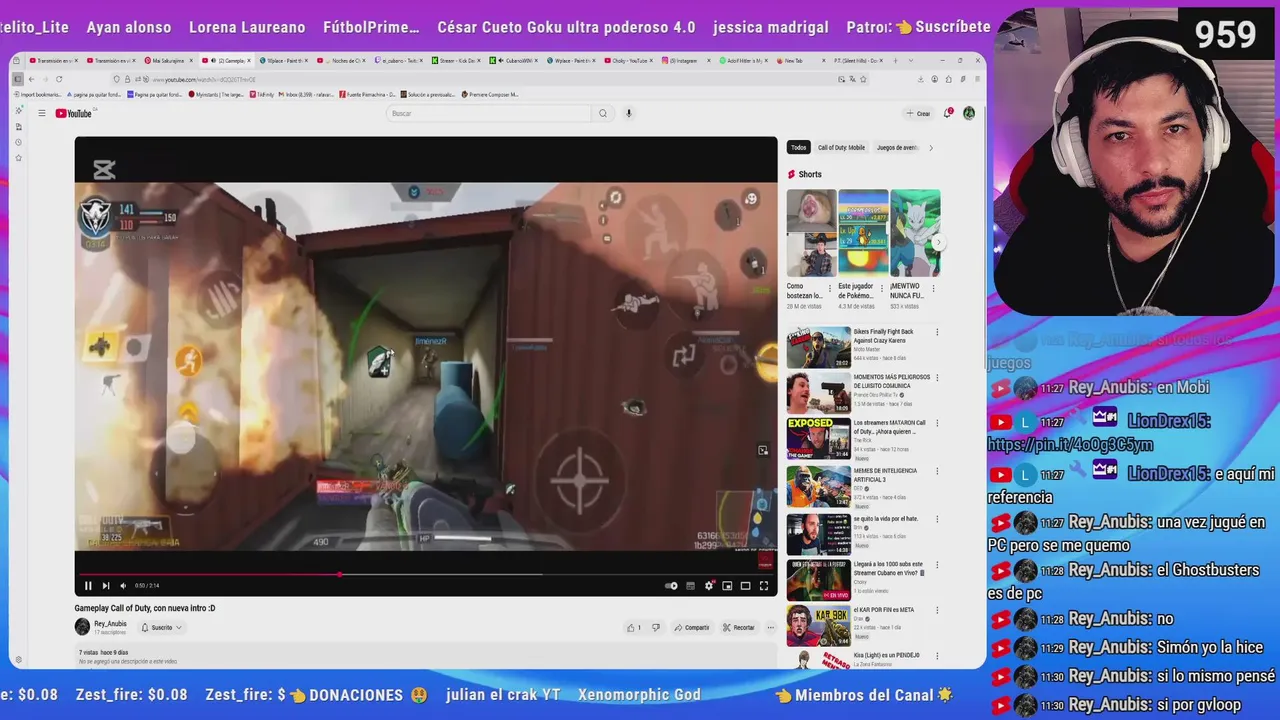Viewport: 1280px width, 720px height.
Task: Open player settings gear
Action: pos(709,586)
